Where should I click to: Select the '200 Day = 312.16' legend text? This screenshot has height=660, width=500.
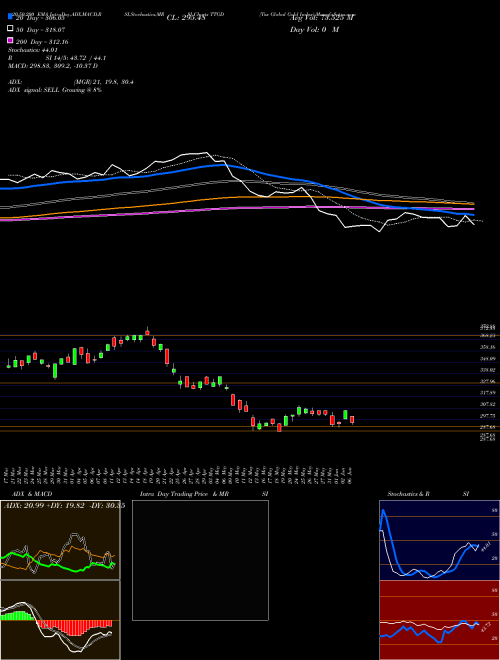click(42, 42)
